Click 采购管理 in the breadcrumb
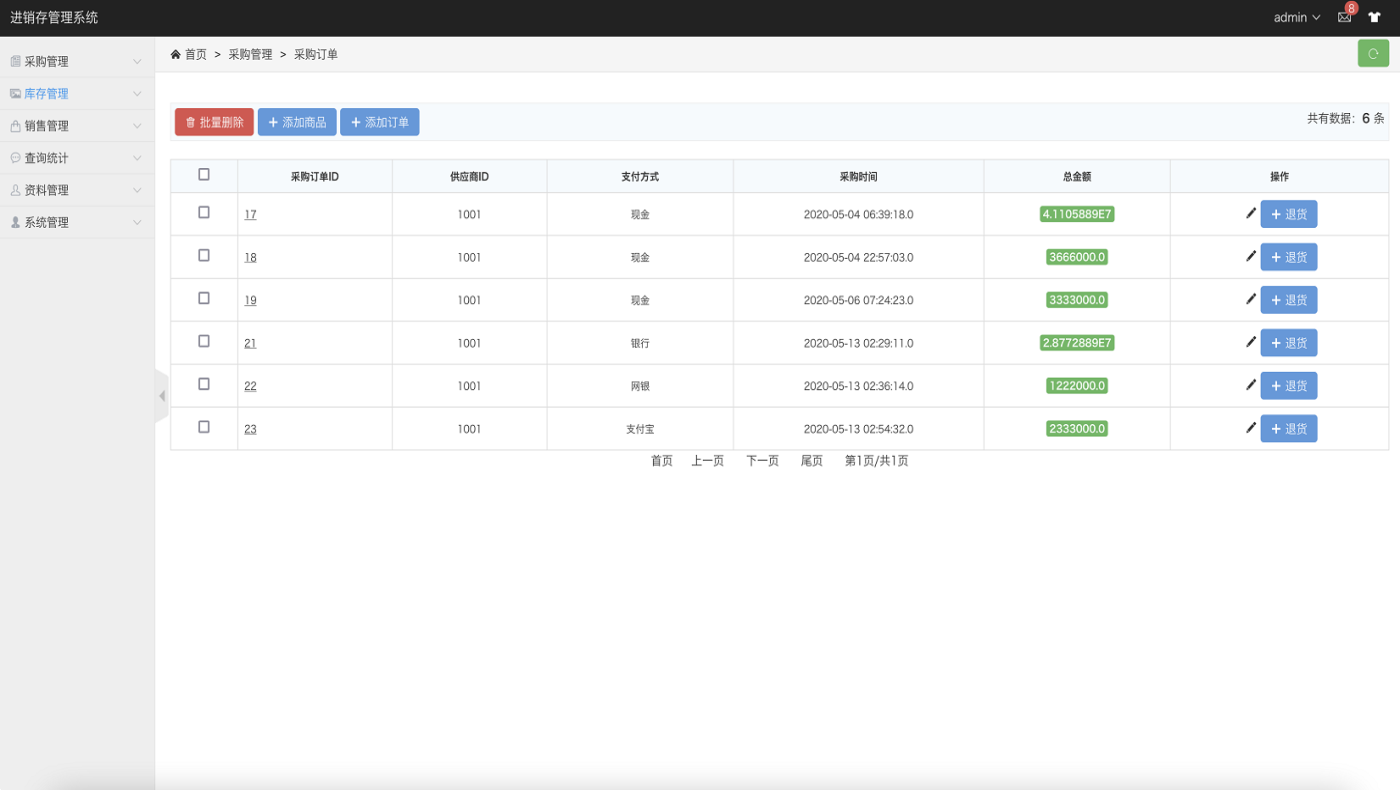Image resolution: width=1400 pixels, height=790 pixels. click(x=250, y=54)
